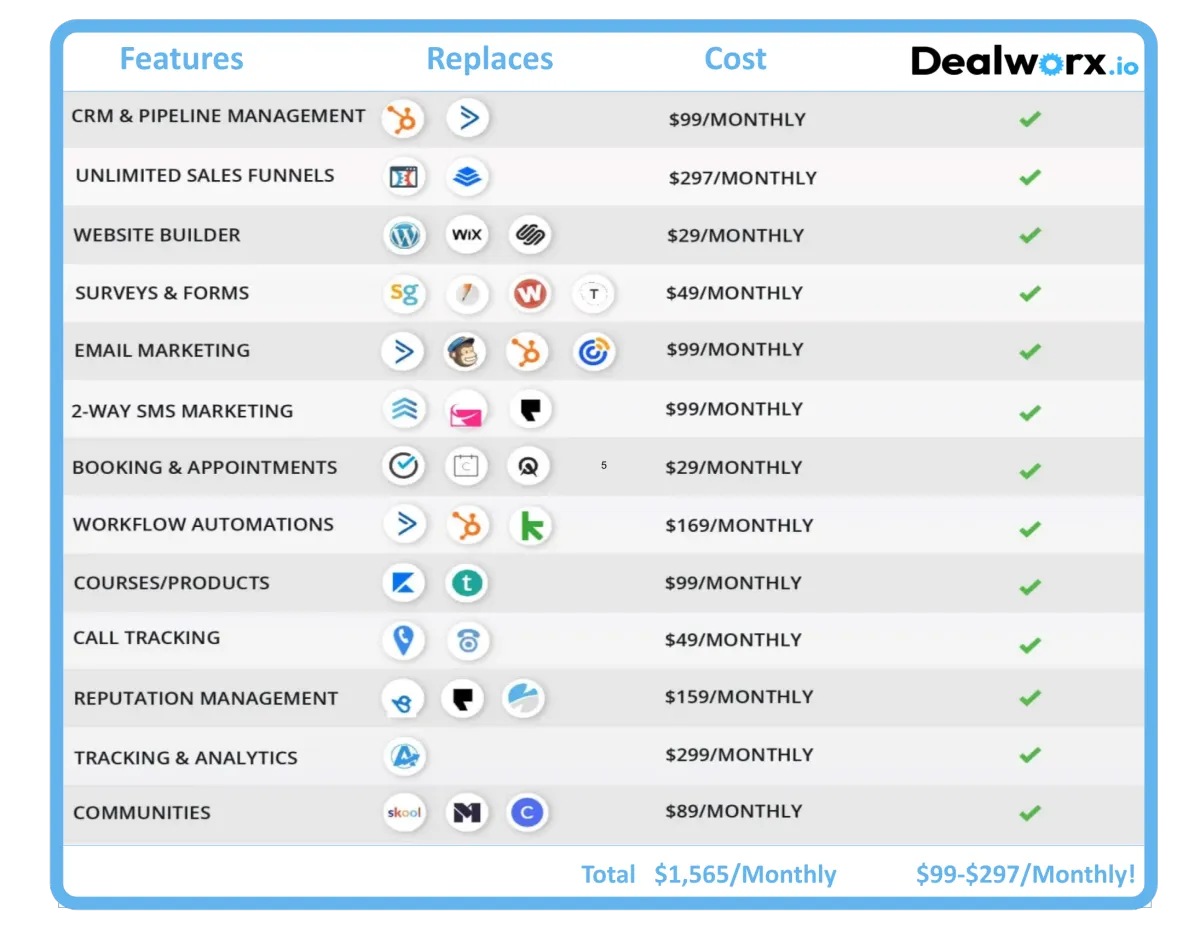Click the blue bird icon in Reputation Management row
1200x932 pixels.
(403, 700)
